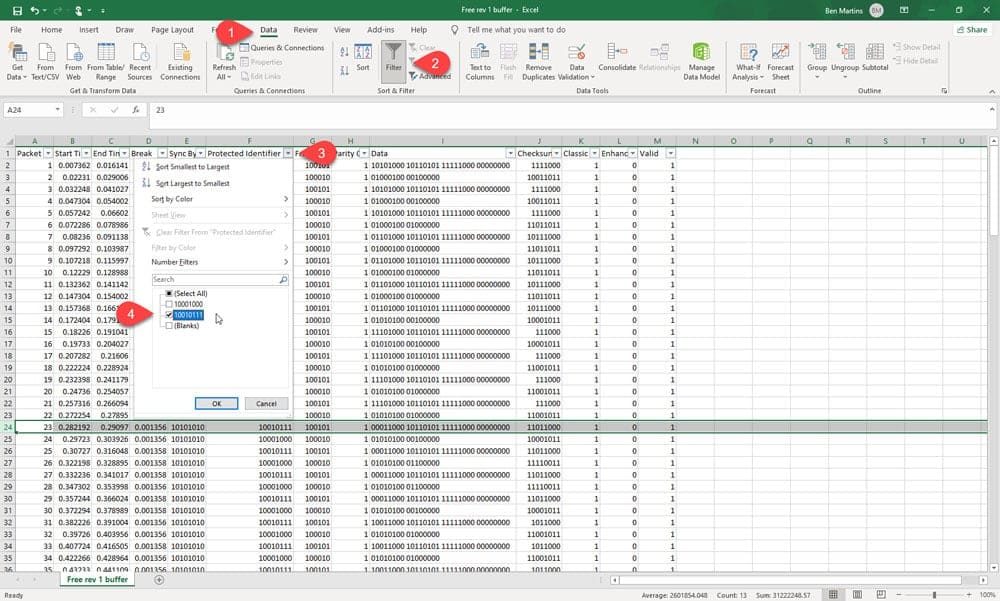Click the vertical scrollbar thumb
Viewport: 1000px width, 601px height.
click(994, 191)
